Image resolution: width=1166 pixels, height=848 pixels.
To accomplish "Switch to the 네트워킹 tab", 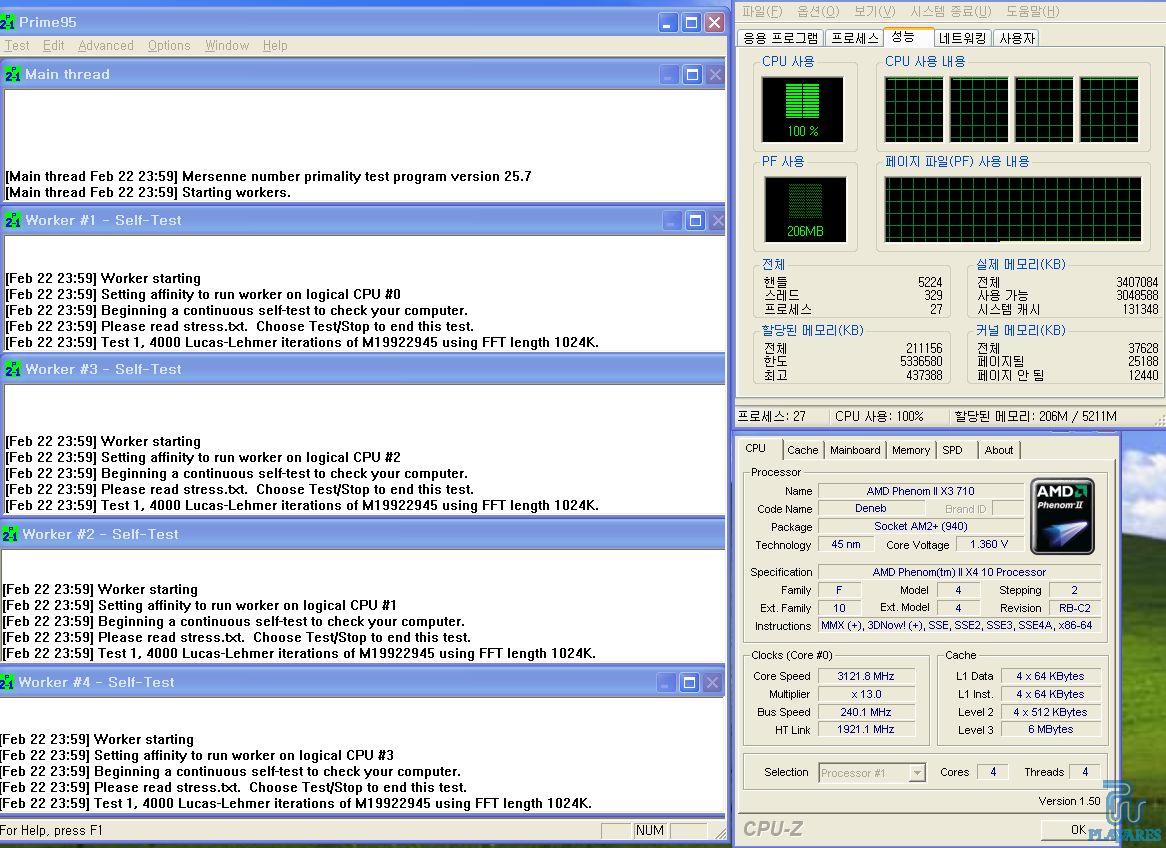I will (x=962, y=38).
